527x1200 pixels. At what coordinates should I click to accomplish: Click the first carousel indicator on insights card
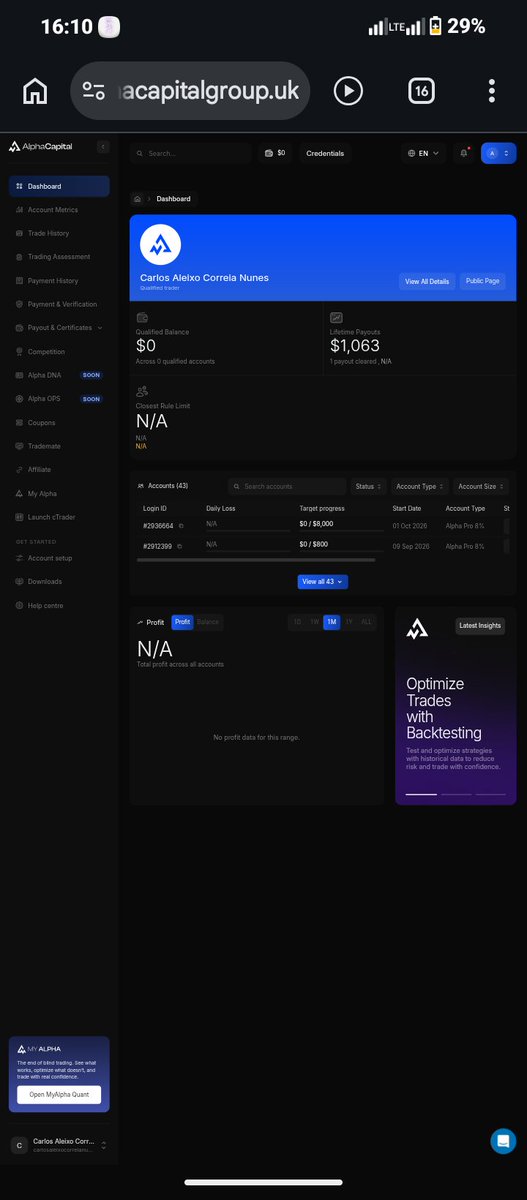[421, 794]
